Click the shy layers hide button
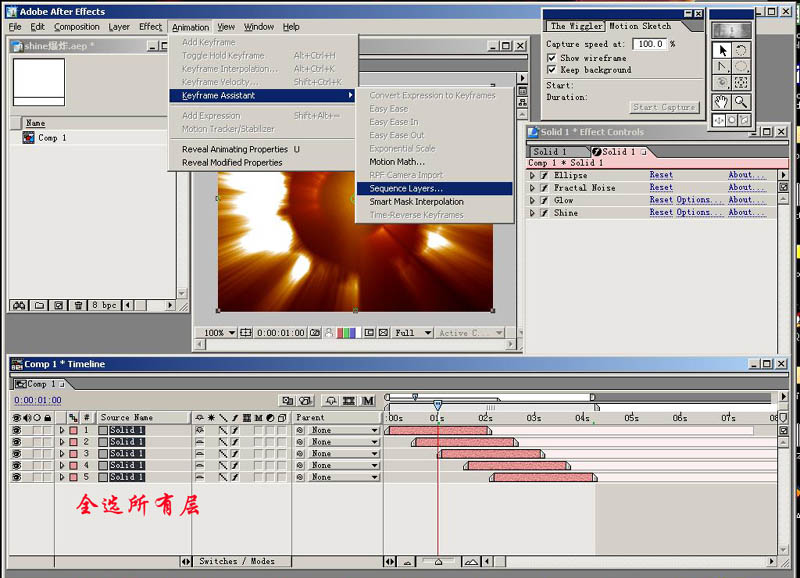 pos(331,401)
